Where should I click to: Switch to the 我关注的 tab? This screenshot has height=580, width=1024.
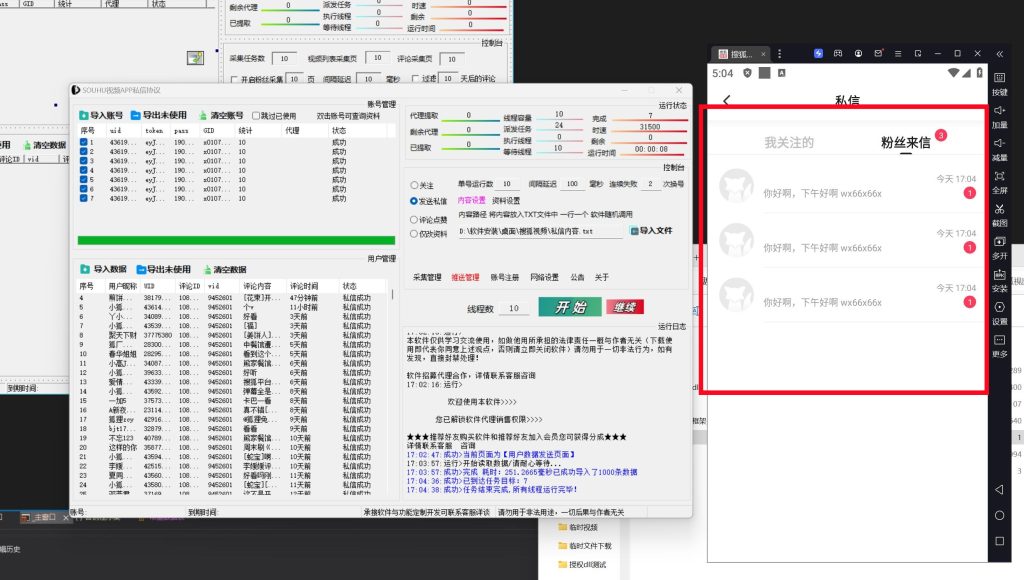tap(789, 143)
